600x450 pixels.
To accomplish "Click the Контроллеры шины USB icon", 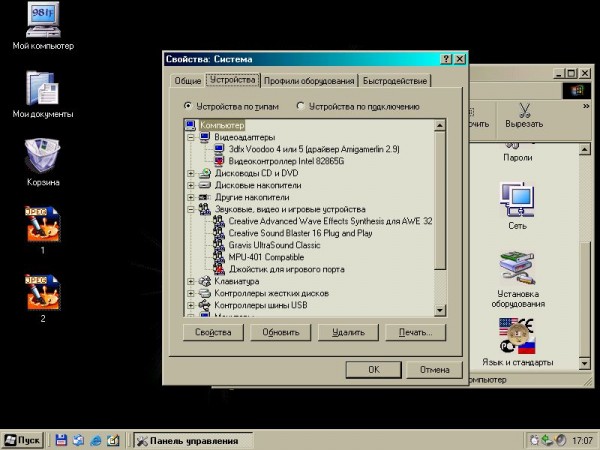I will pos(205,305).
